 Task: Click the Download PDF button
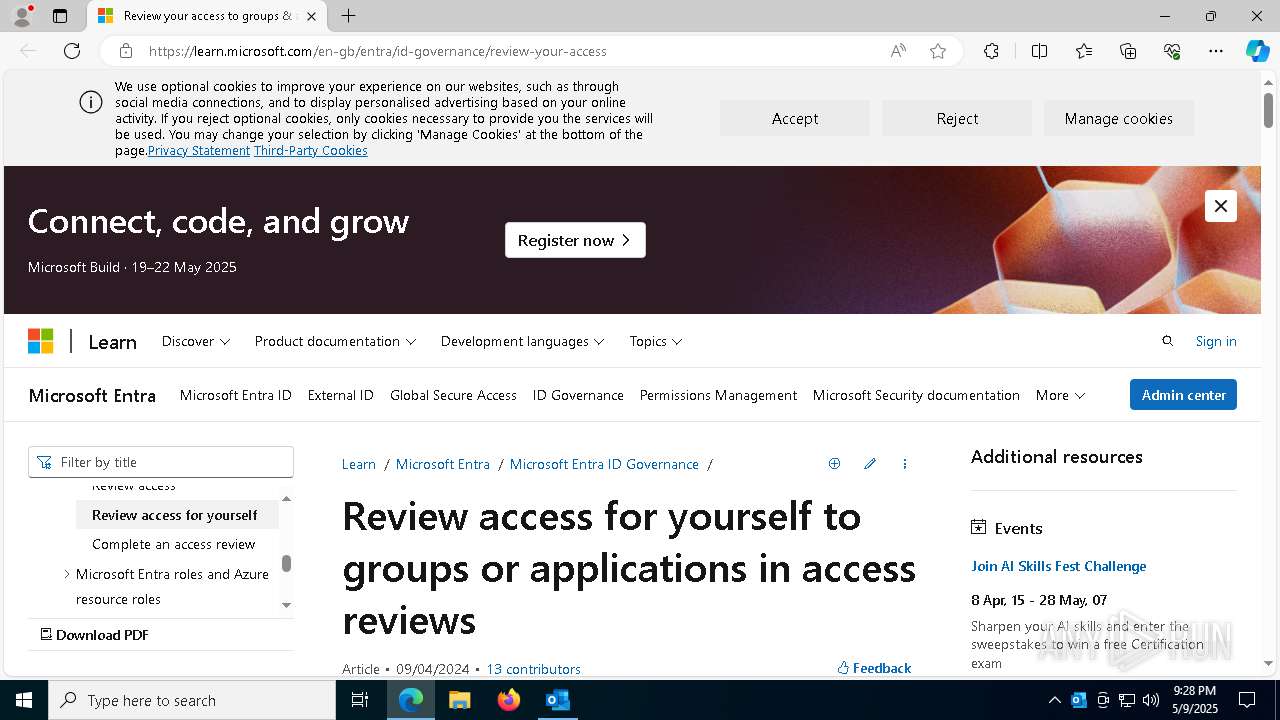tap(94, 635)
